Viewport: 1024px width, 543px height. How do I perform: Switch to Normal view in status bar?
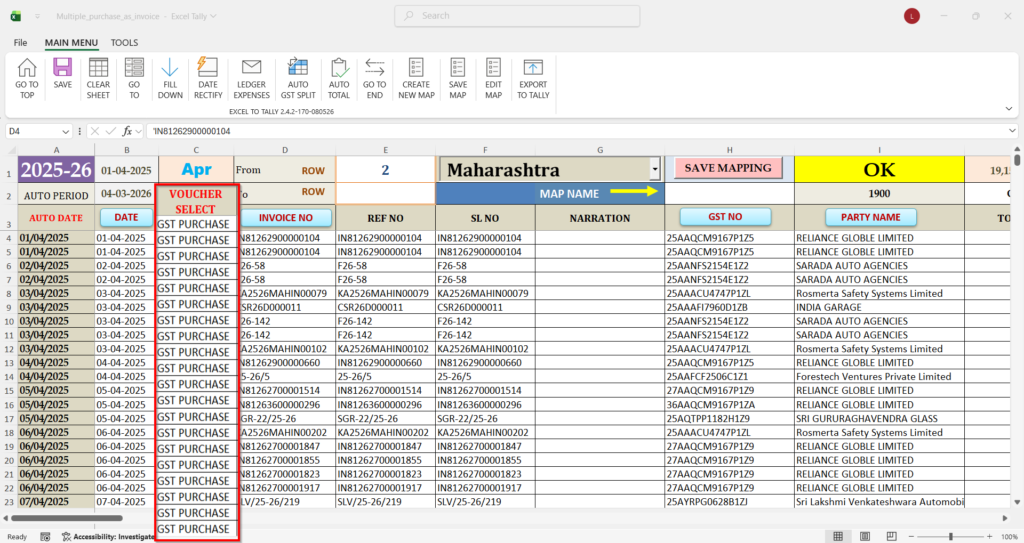coord(838,536)
